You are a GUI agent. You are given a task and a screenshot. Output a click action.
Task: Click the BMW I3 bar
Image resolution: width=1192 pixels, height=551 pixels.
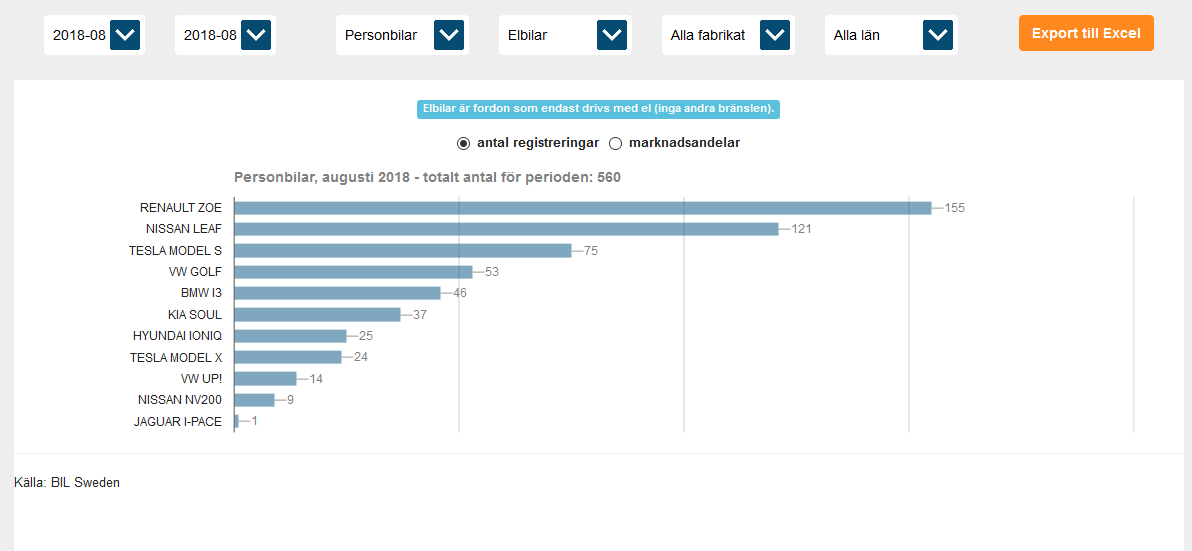tap(338, 293)
